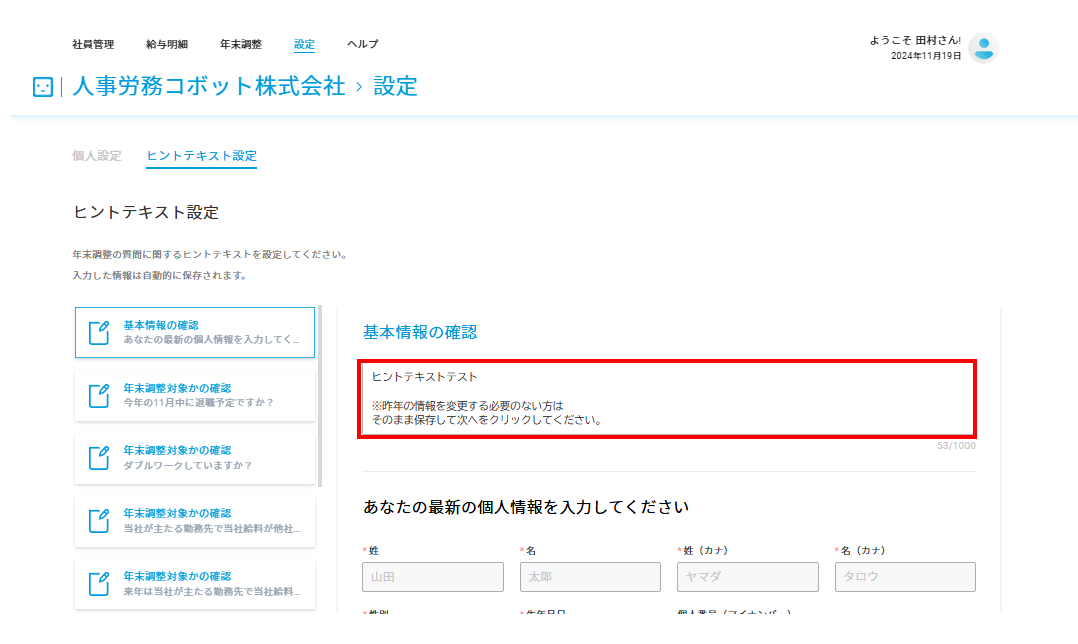
Task: Click the user avatar icon
Action: [984, 48]
